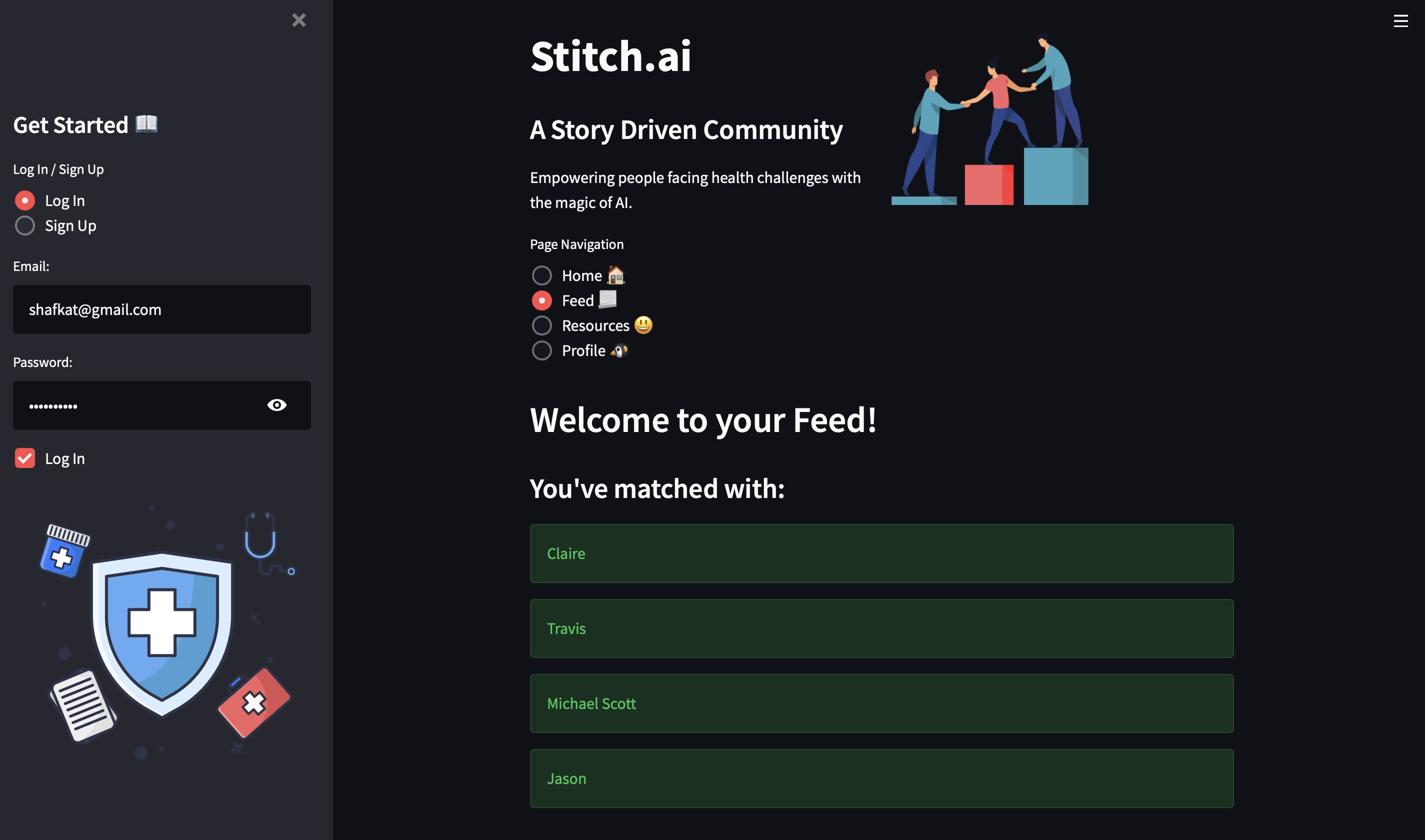1425x840 pixels.
Task: Go to the Profile page
Action: click(541, 351)
